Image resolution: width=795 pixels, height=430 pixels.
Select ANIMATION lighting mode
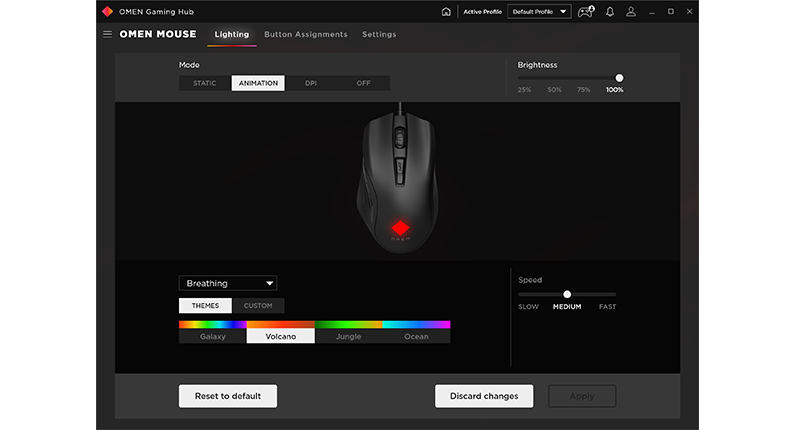point(258,83)
